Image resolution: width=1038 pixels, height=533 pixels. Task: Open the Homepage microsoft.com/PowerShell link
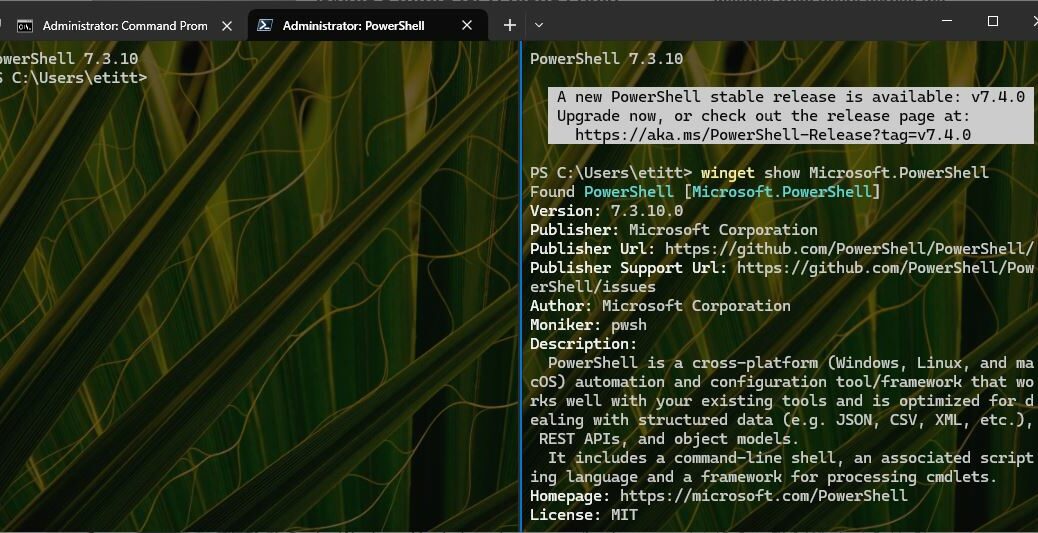(x=763, y=496)
